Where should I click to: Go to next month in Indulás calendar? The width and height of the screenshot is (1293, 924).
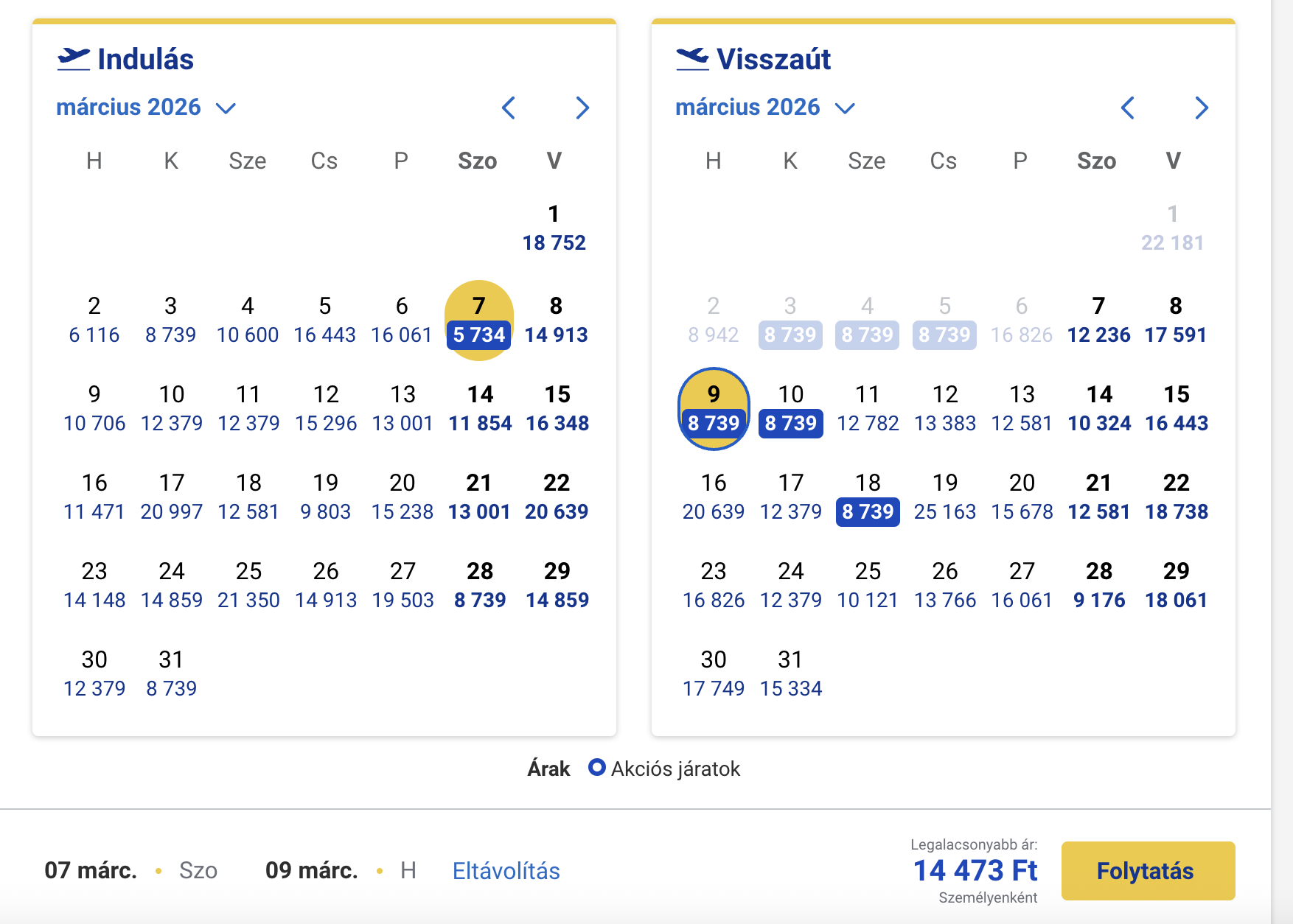point(582,108)
